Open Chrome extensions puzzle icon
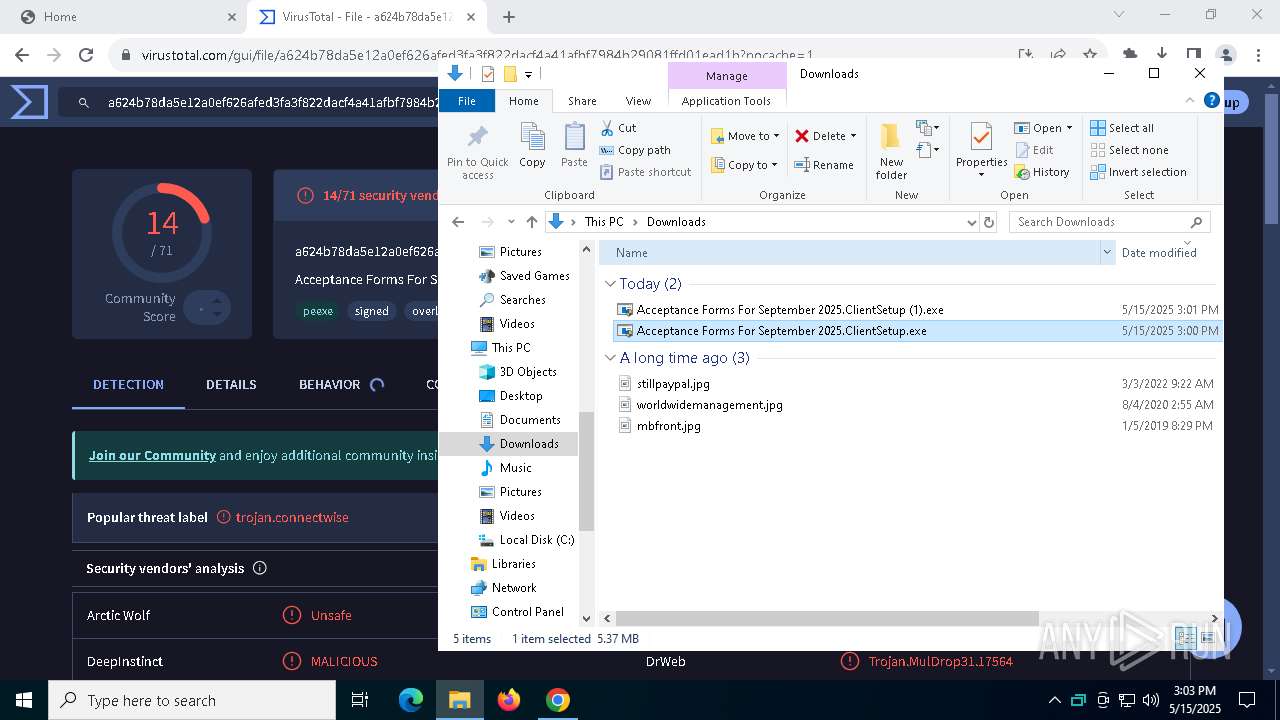This screenshot has width=1280, height=720. tap(1130, 55)
